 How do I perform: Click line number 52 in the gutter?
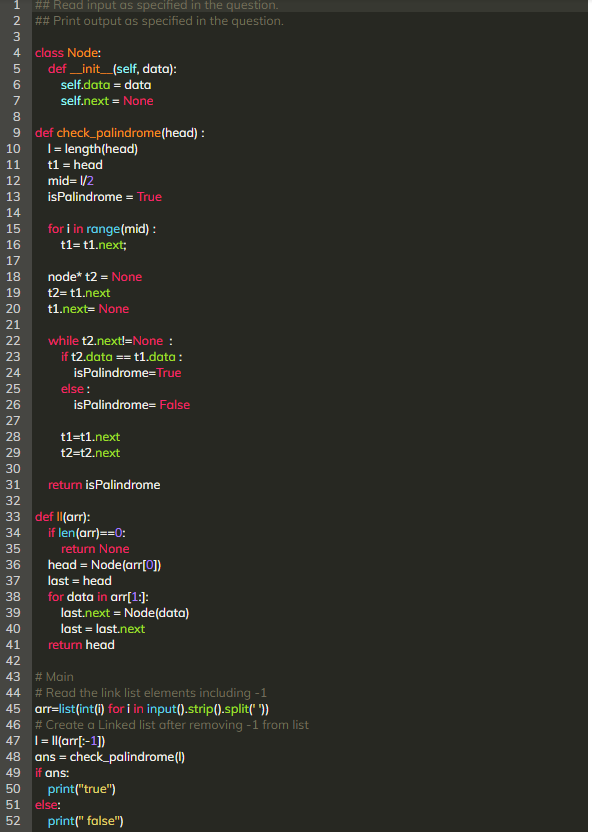pos(13,821)
